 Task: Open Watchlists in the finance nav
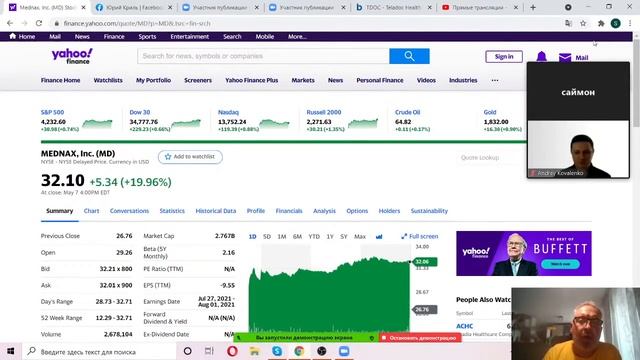click(x=108, y=80)
